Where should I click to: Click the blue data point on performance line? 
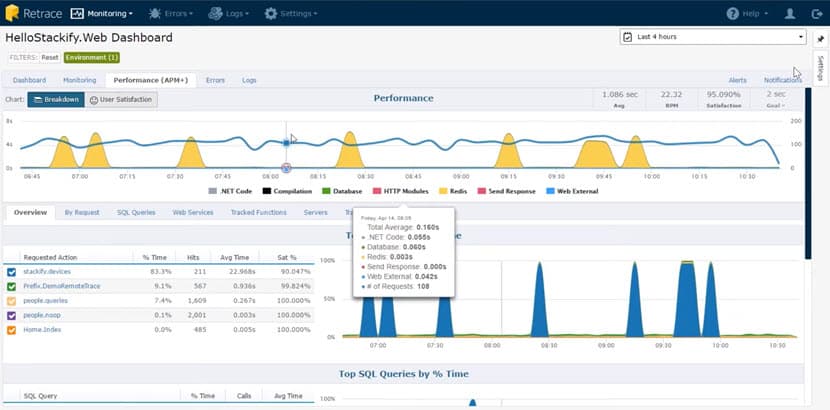286,142
